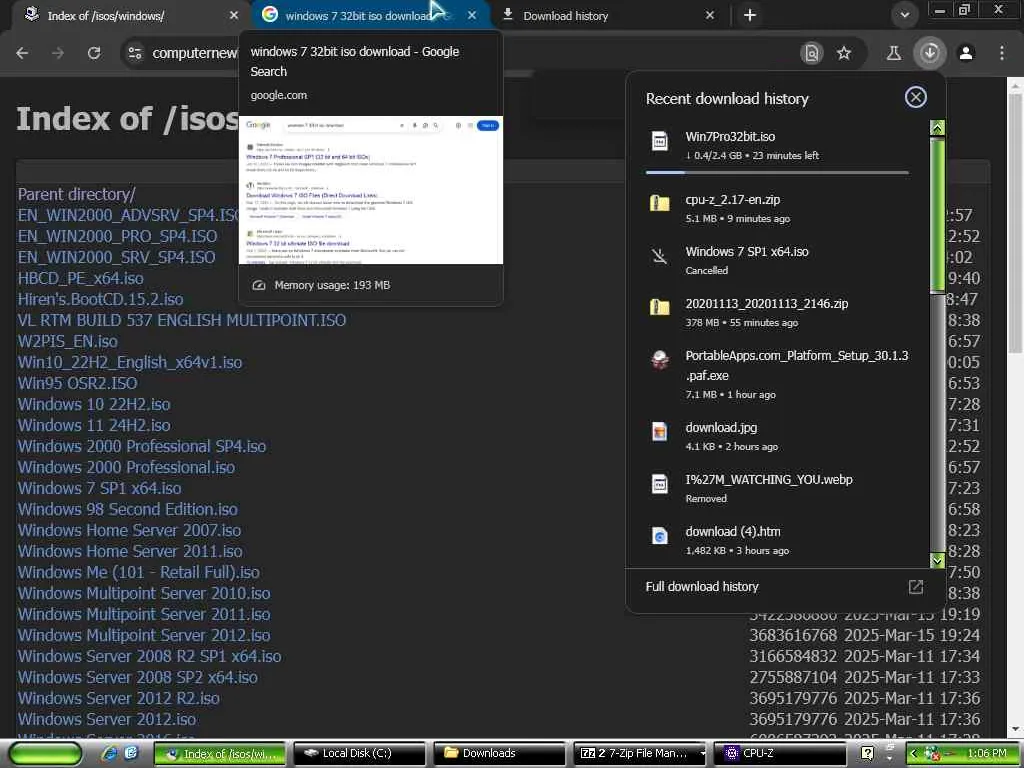Click the download list scroll up arrow
Image resolution: width=1024 pixels, height=768 pixels.
point(937,128)
